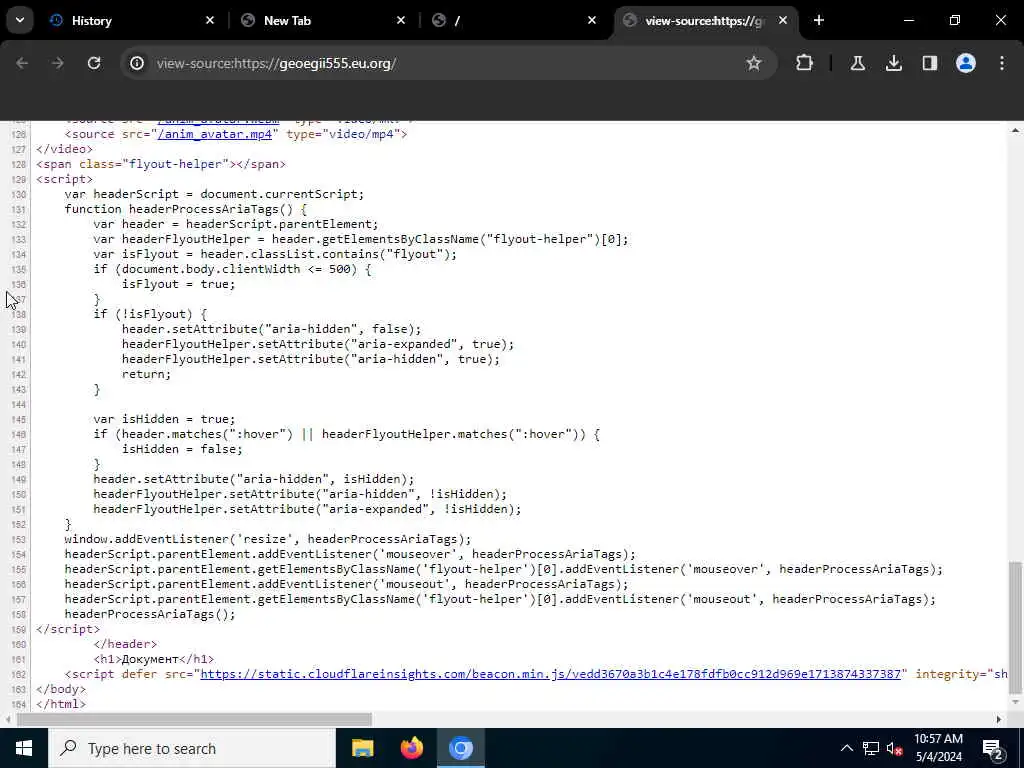The width and height of the screenshot is (1024, 768).
Task: Click the scroll right arrow
Action: coord(999,719)
